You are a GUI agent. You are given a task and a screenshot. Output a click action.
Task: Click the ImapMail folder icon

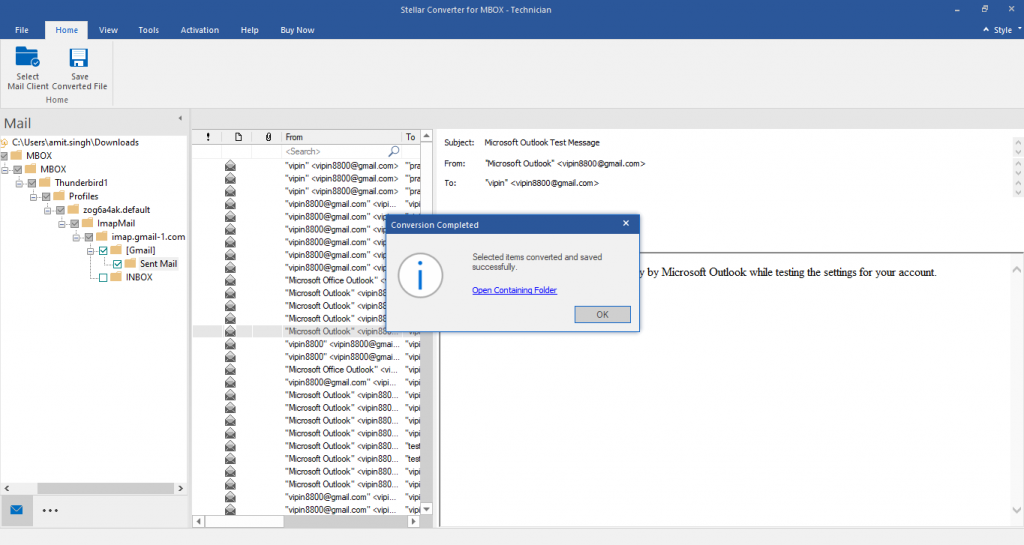click(88, 223)
